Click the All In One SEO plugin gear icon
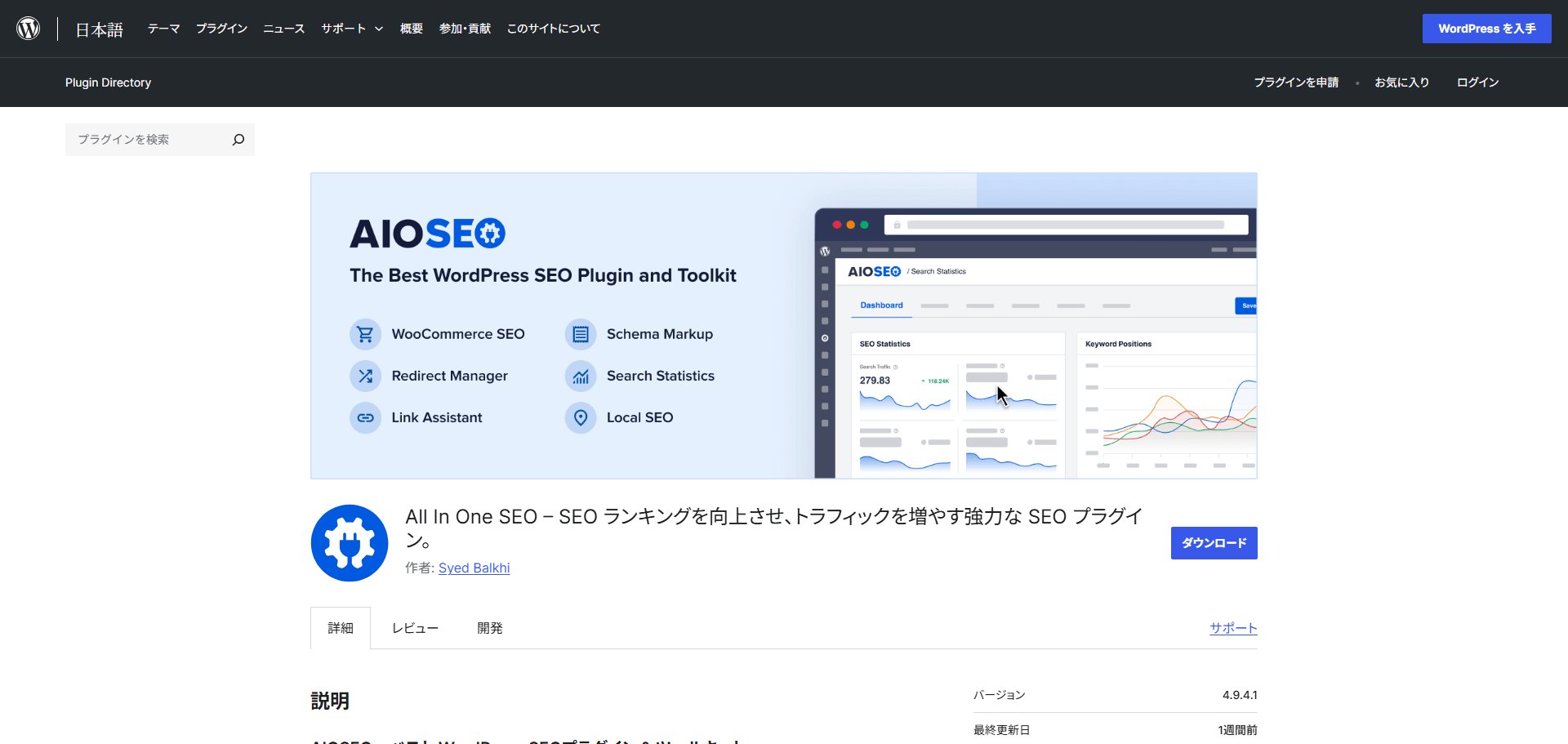This screenshot has height=744, width=1568. click(x=350, y=543)
